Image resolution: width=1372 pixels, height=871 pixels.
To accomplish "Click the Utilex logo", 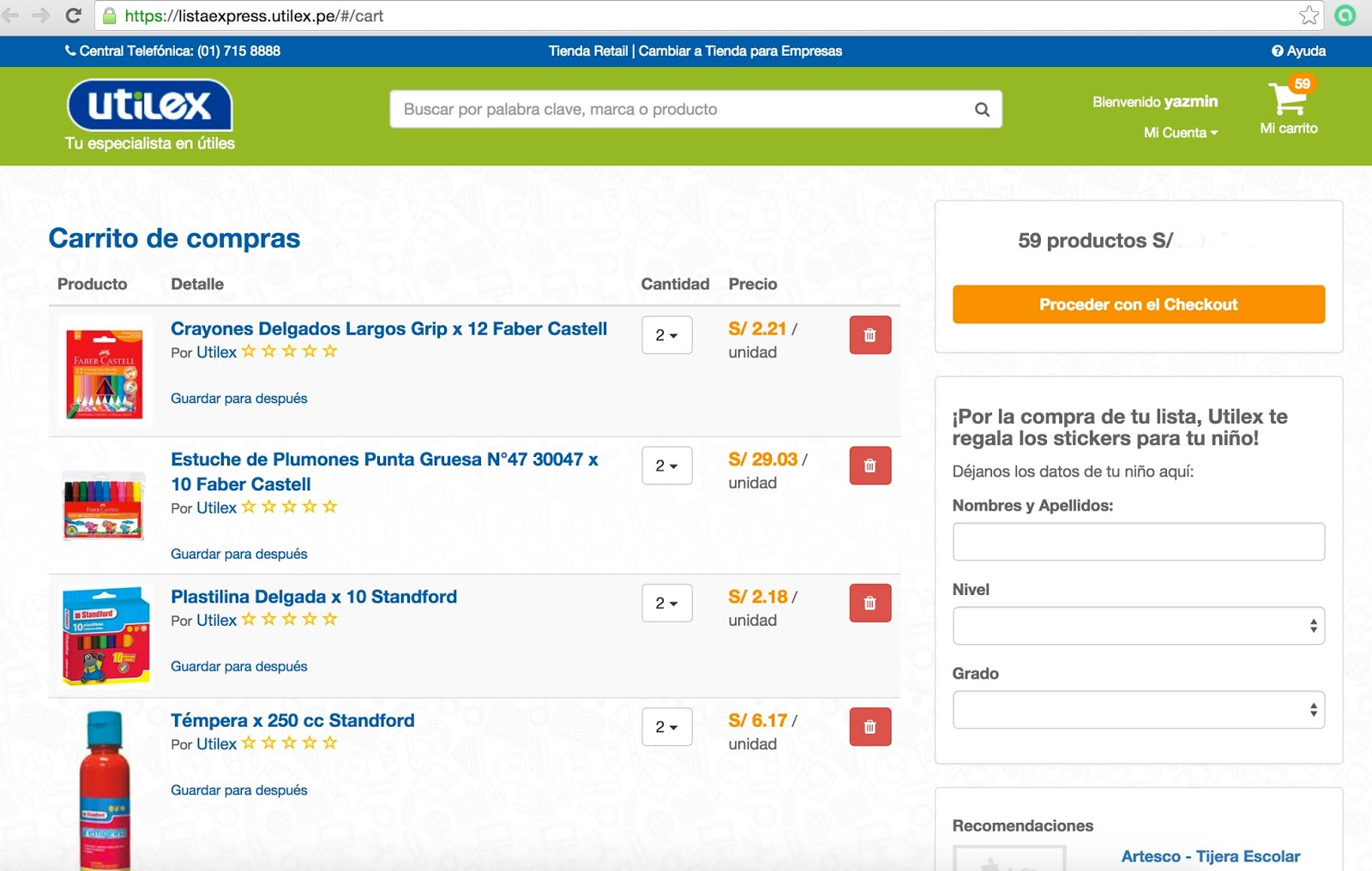I will pyautogui.click(x=149, y=105).
